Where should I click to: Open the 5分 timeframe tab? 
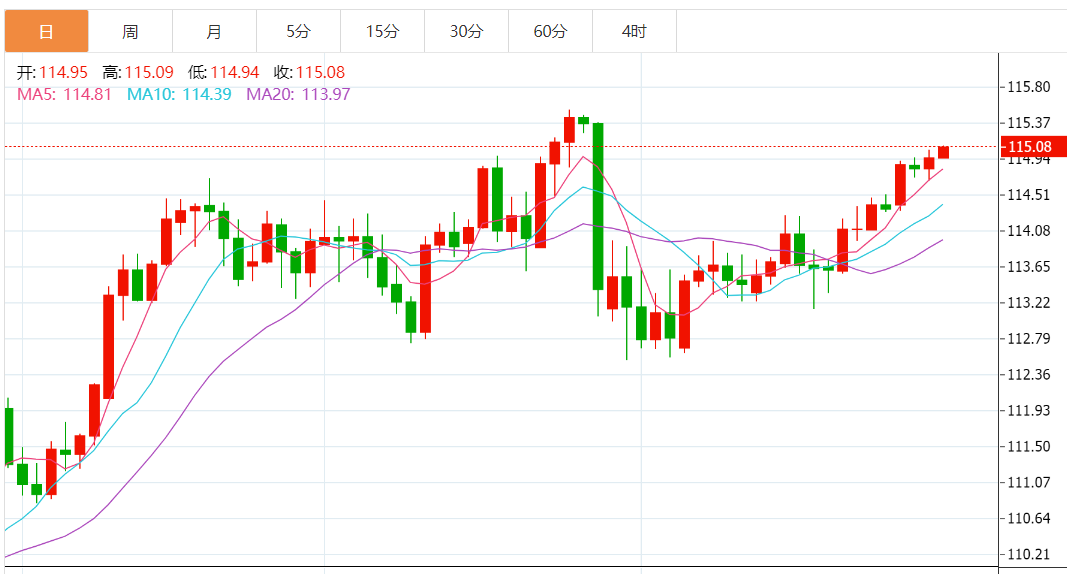pyautogui.click(x=298, y=31)
